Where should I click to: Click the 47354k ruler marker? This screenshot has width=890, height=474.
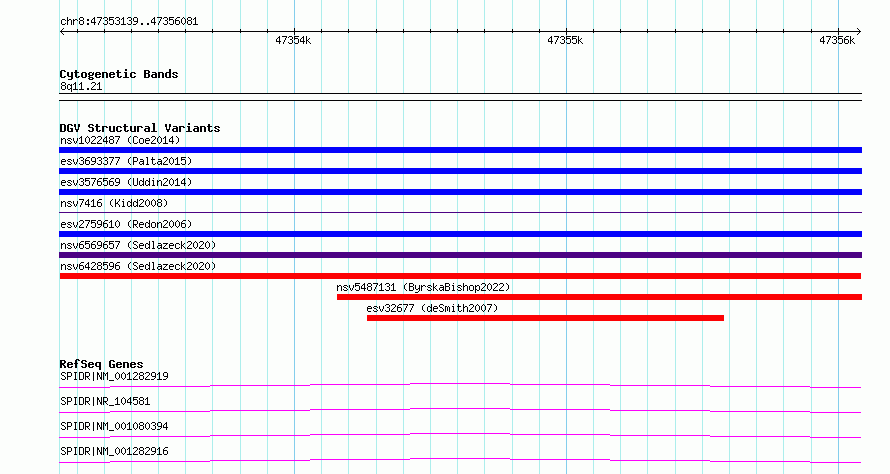(293, 40)
